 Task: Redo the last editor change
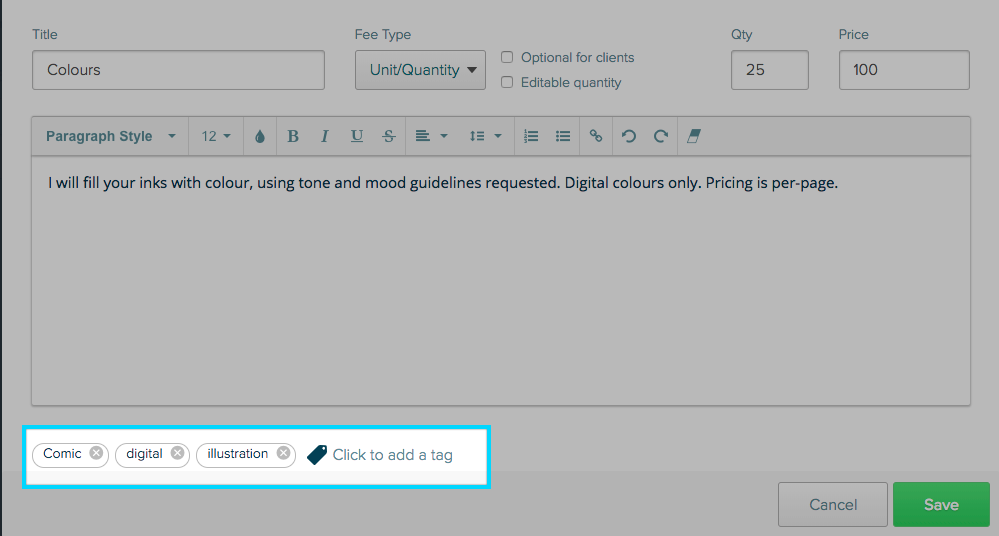[660, 136]
